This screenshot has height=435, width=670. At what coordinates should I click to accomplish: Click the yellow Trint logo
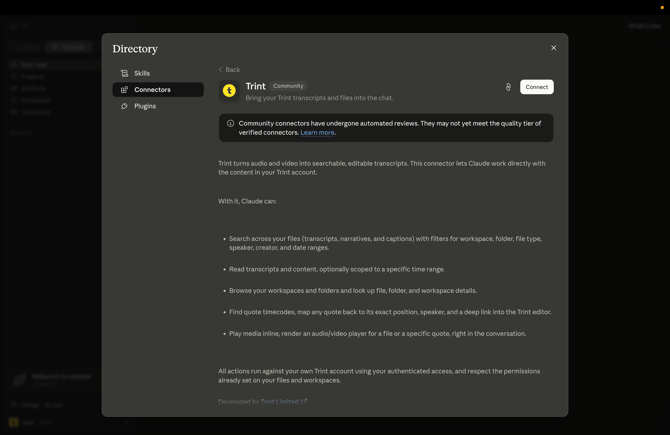pyautogui.click(x=229, y=91)
